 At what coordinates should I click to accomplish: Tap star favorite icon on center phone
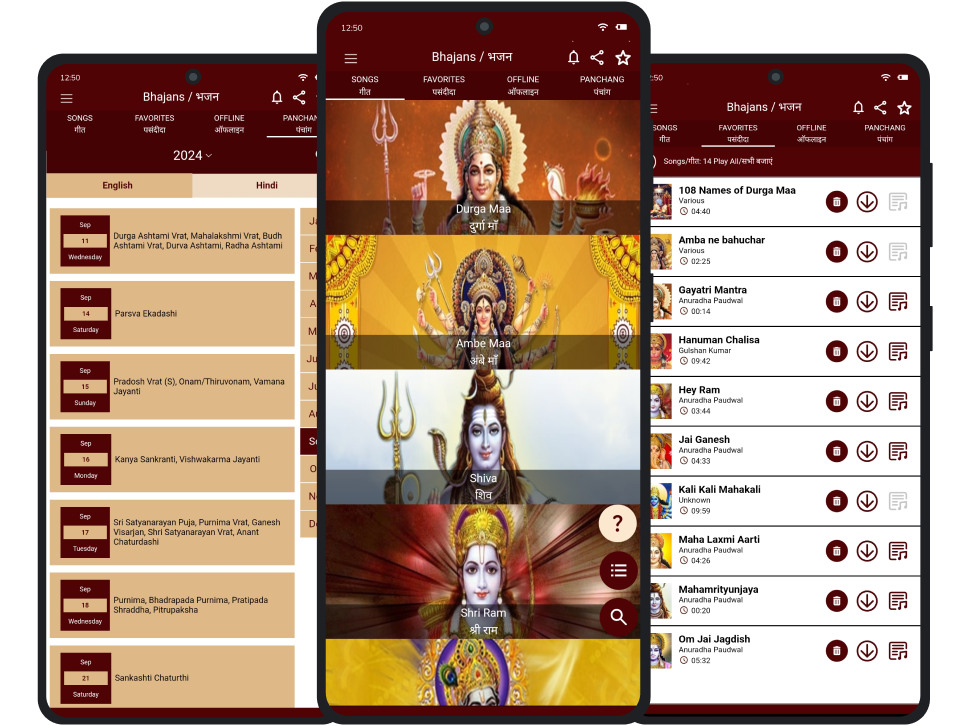(623, 58)
